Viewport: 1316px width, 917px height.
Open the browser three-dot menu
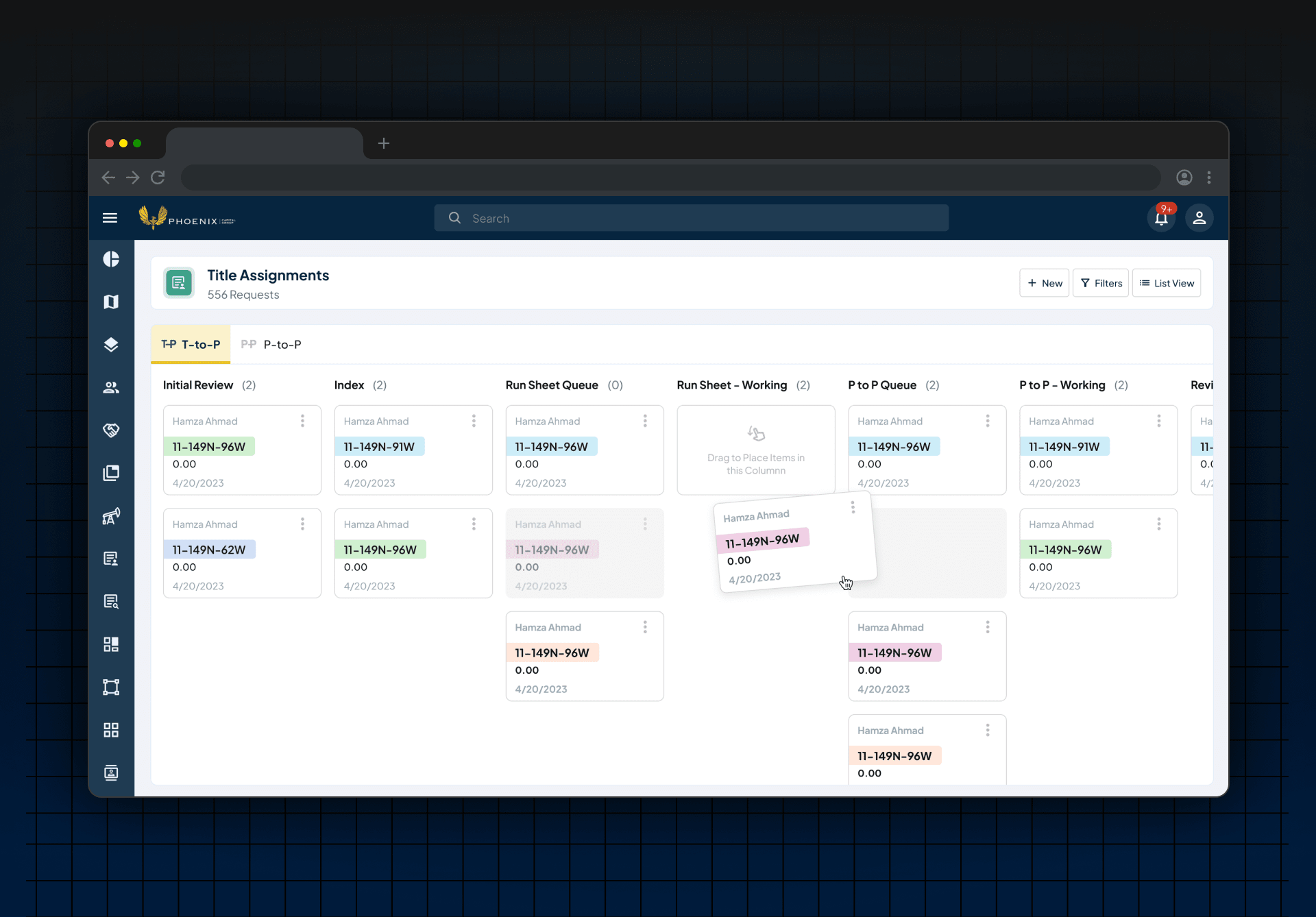1209,178
